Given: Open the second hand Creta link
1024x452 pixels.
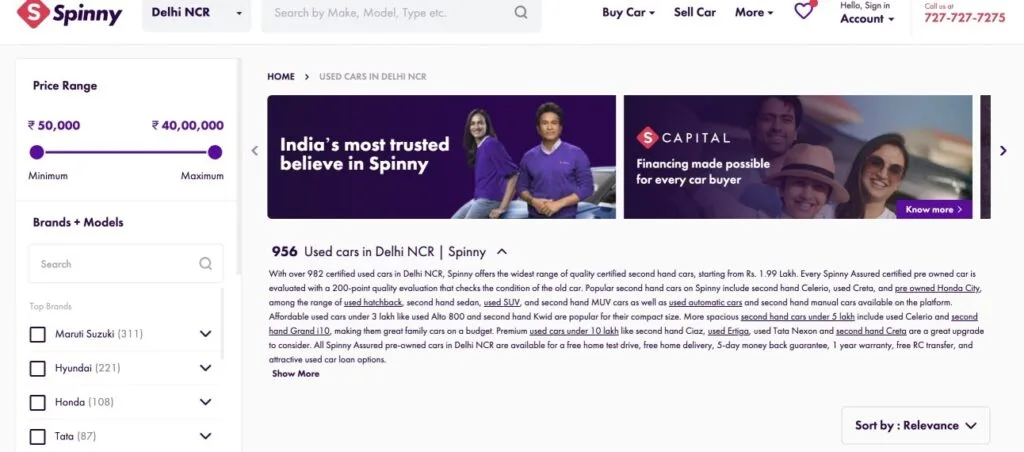Looking at the screenshot, I should [x=871, y=331].
